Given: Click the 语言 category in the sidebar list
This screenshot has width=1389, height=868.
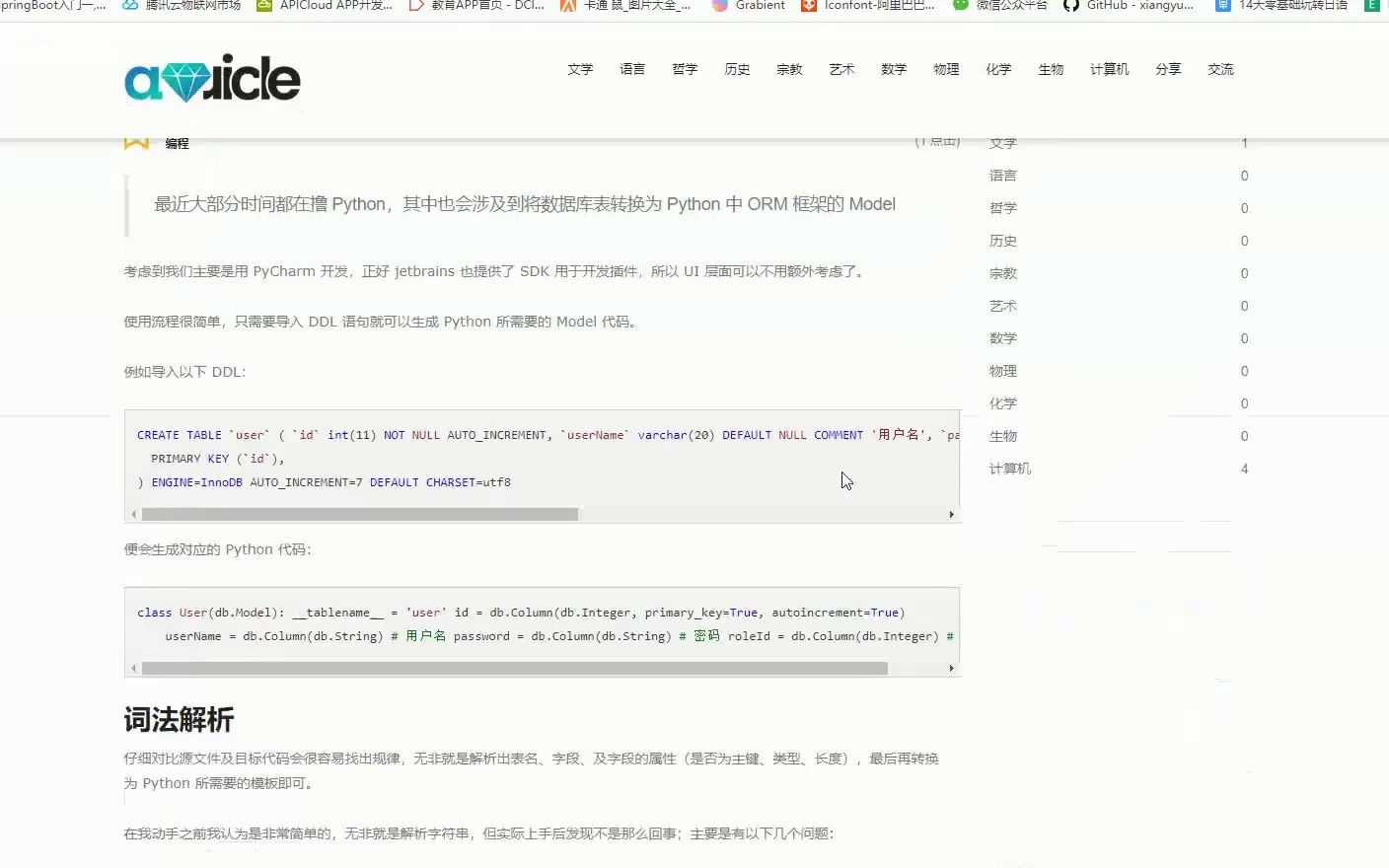Looking at the screenshot, I should click(x=1002, y=176).
